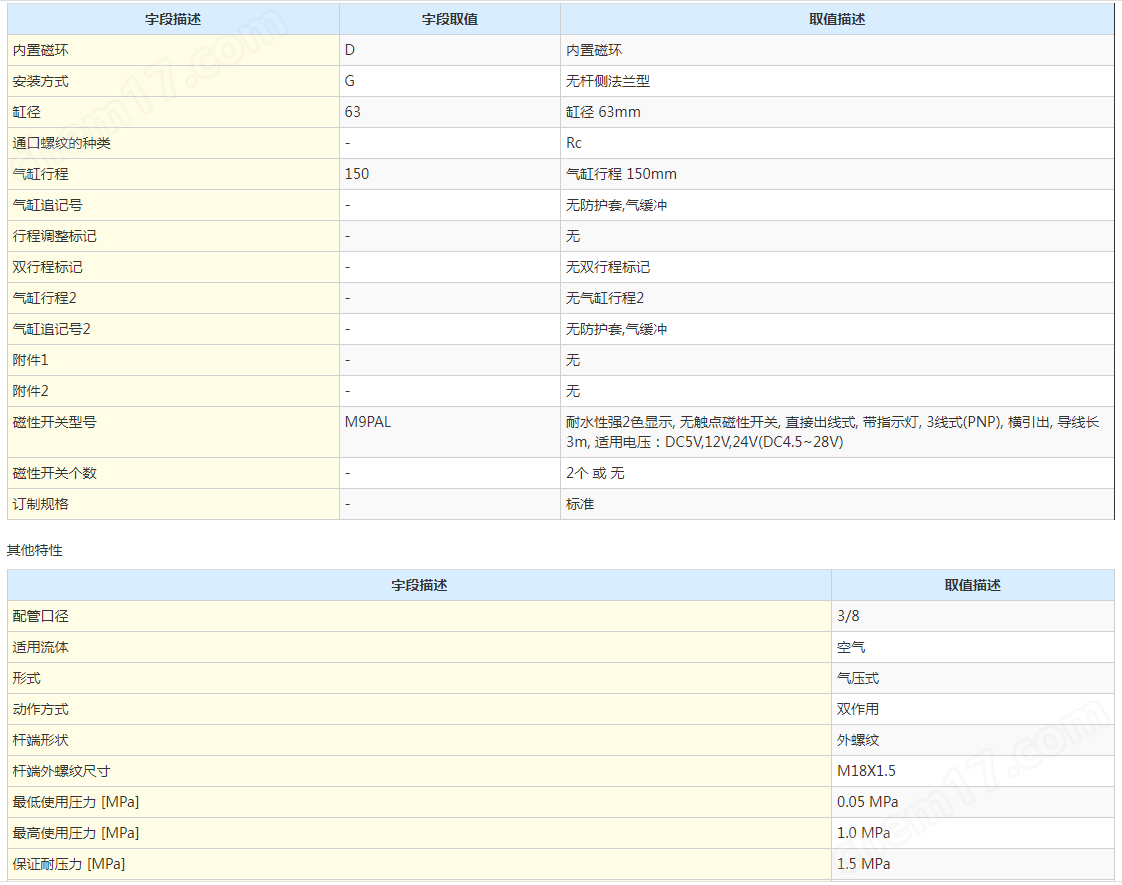Select the 标准 description cell
The height and width of the screenshot is (885, 1122).
tap(837, 504)
